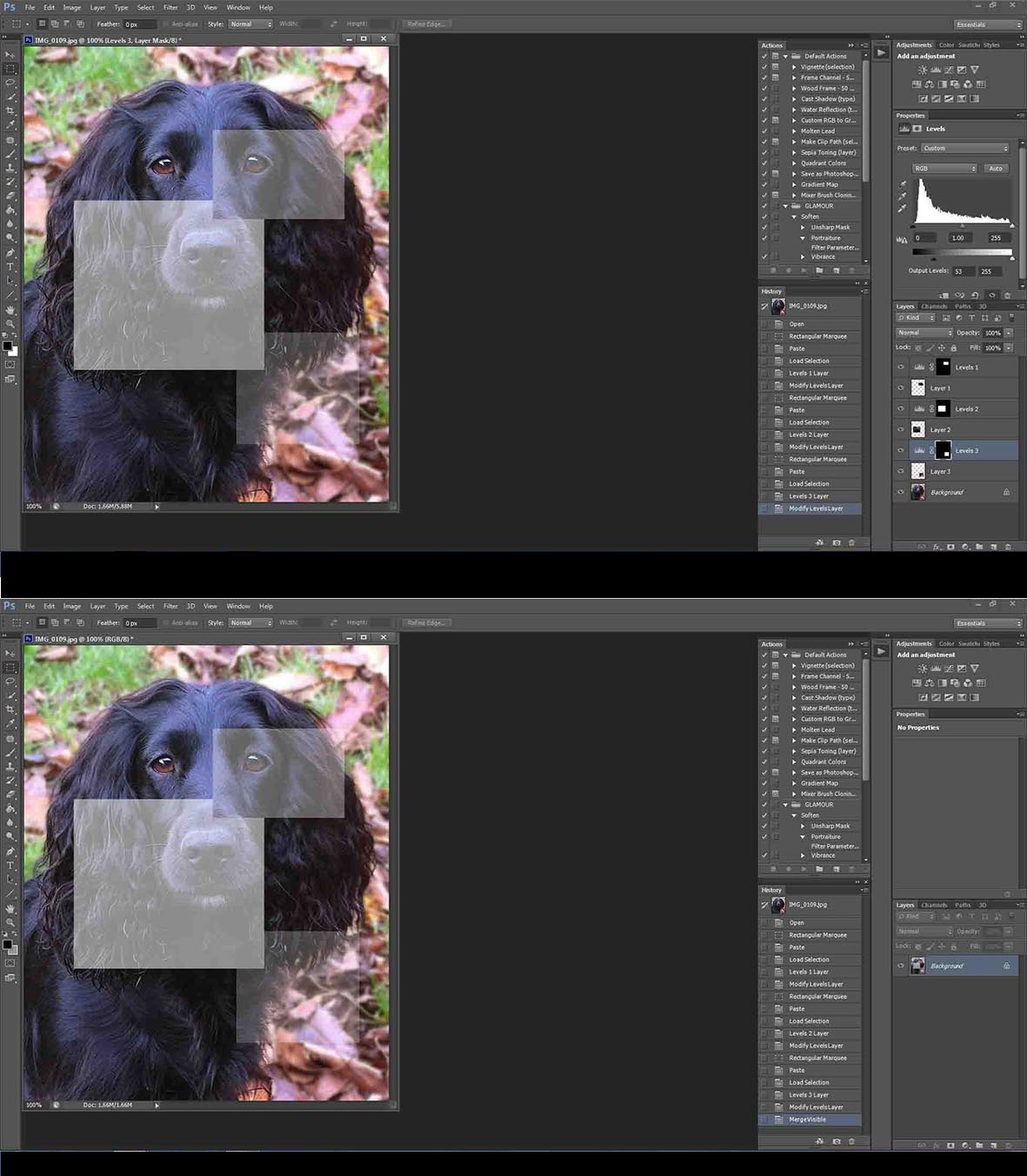Image resolution: width=1027 pixels, height=1176 pixels.
Task: Delete the Levels adjustment via Properties trash icon
Action: click(1008, 295)
